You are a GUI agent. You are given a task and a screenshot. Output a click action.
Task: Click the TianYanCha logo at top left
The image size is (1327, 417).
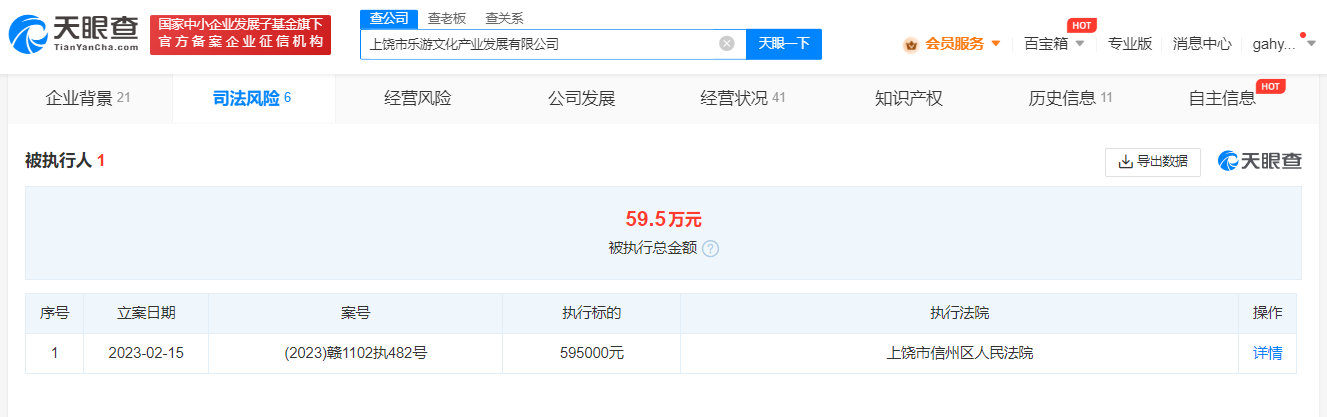pos(73,35)
